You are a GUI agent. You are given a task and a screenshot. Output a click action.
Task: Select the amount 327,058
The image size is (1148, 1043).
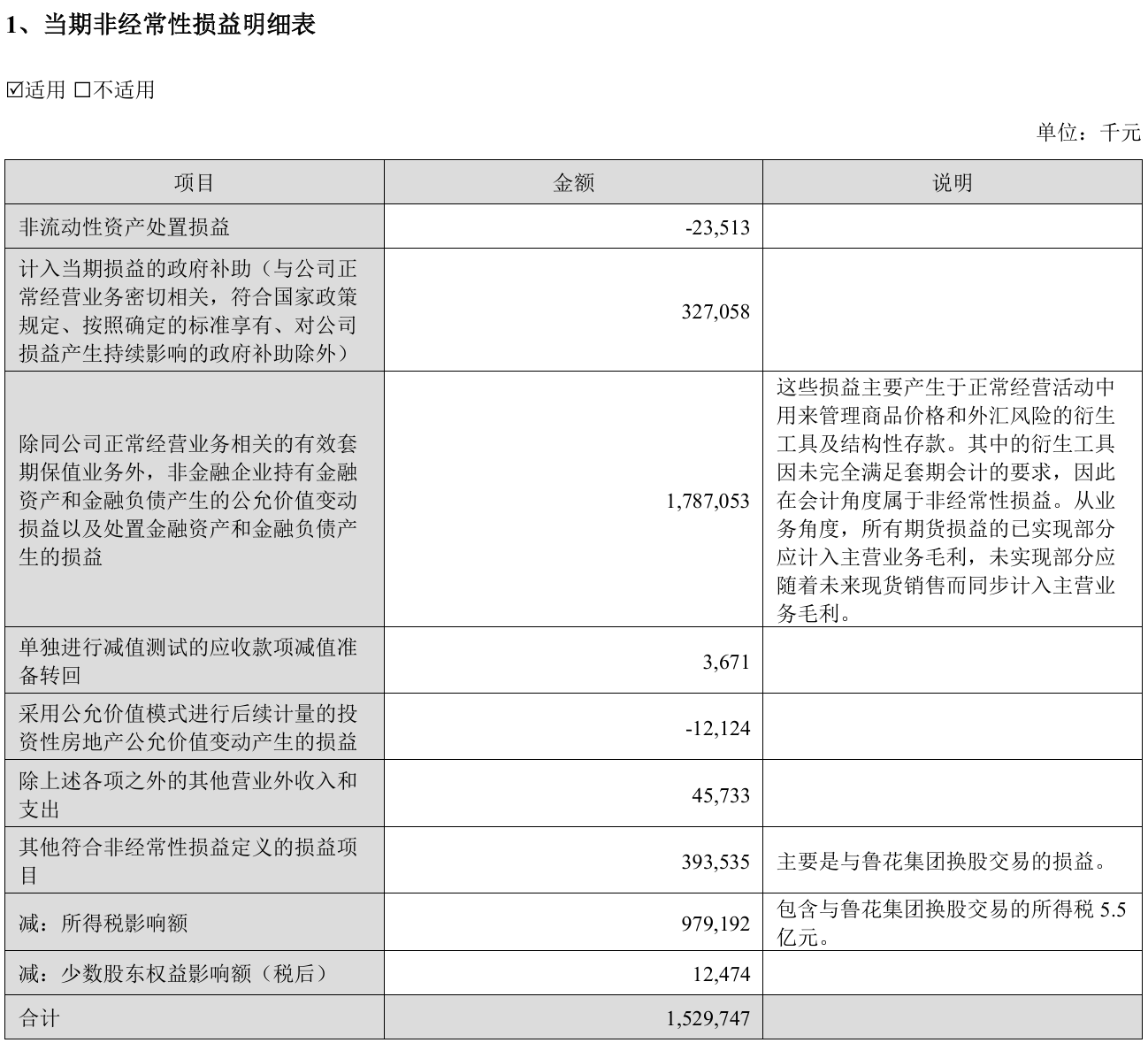(716, 311)
